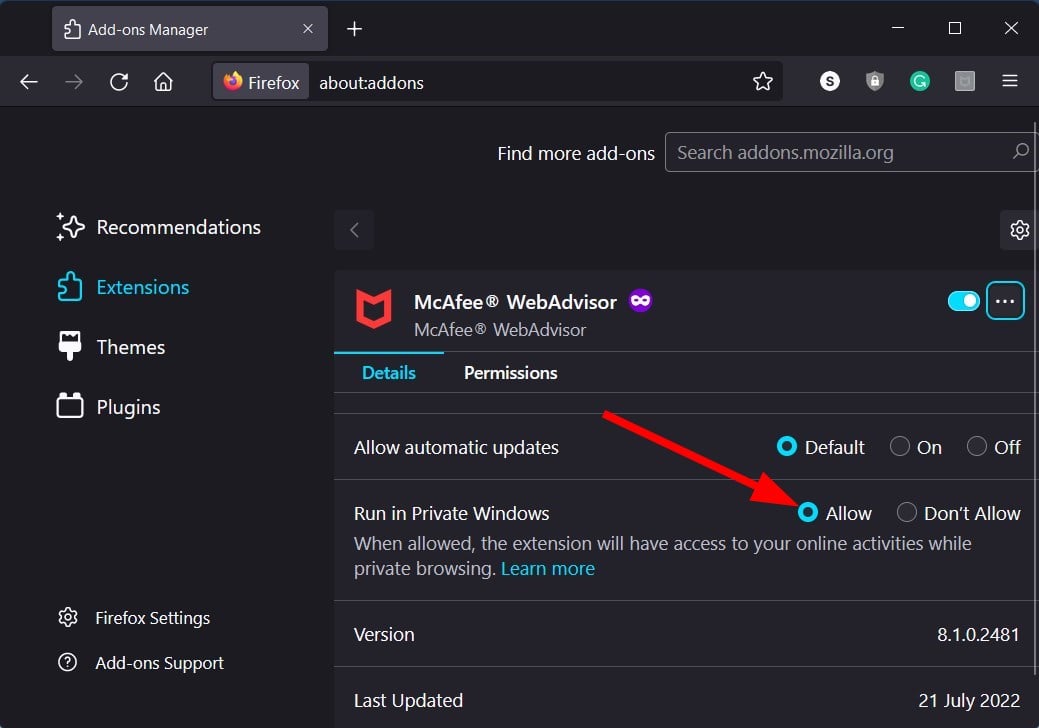Select Don't Allow for private windows
1039x728 pixels.
point(906,512)
